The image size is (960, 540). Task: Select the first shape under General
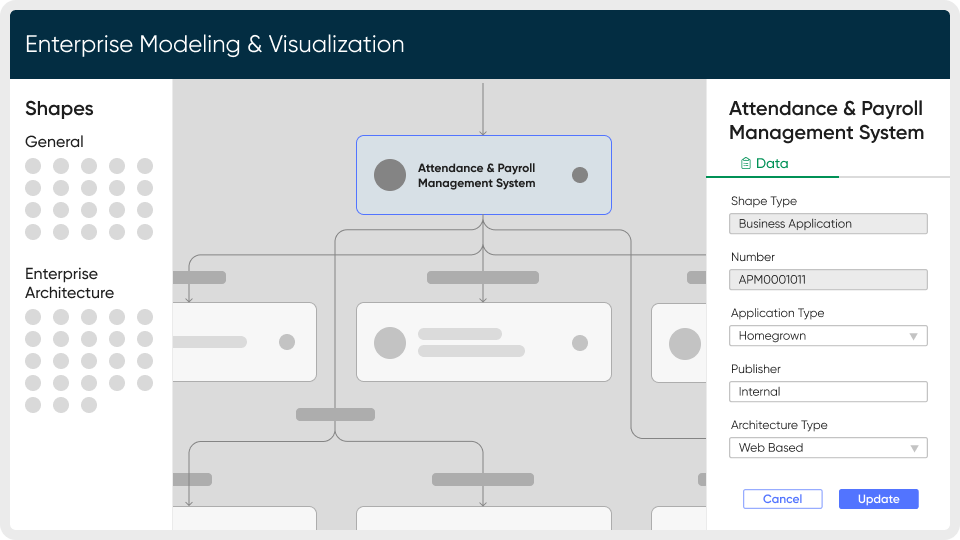coord(33,166)
